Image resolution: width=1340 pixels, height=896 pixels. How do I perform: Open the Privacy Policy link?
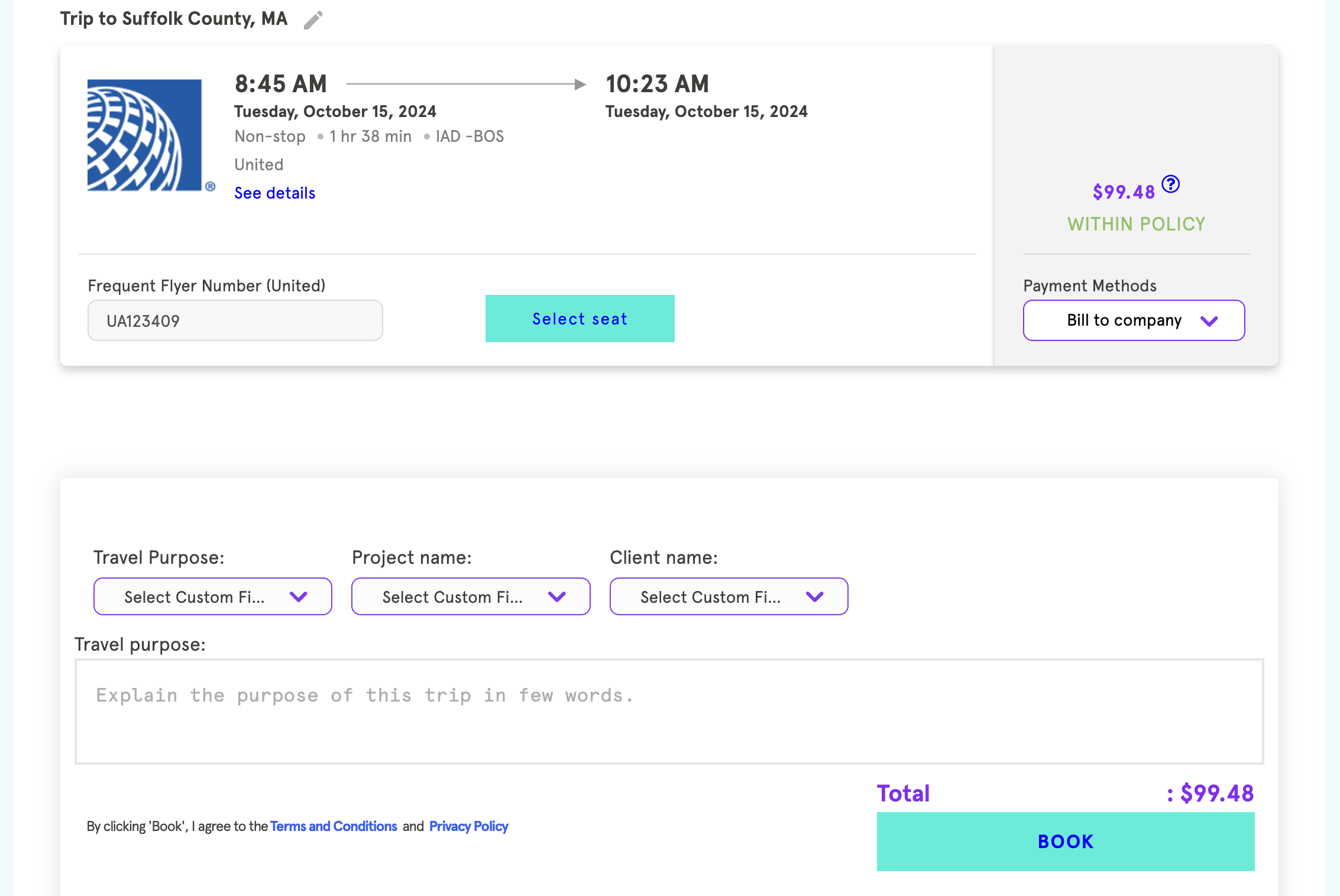[468, 826]
